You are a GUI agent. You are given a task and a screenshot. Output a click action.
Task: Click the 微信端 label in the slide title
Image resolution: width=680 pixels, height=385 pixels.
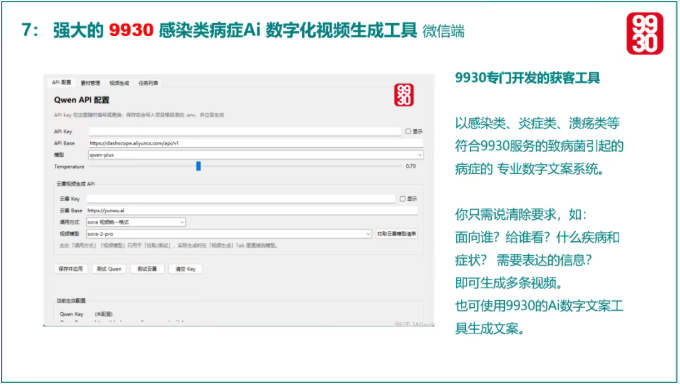tap(443, 32)
